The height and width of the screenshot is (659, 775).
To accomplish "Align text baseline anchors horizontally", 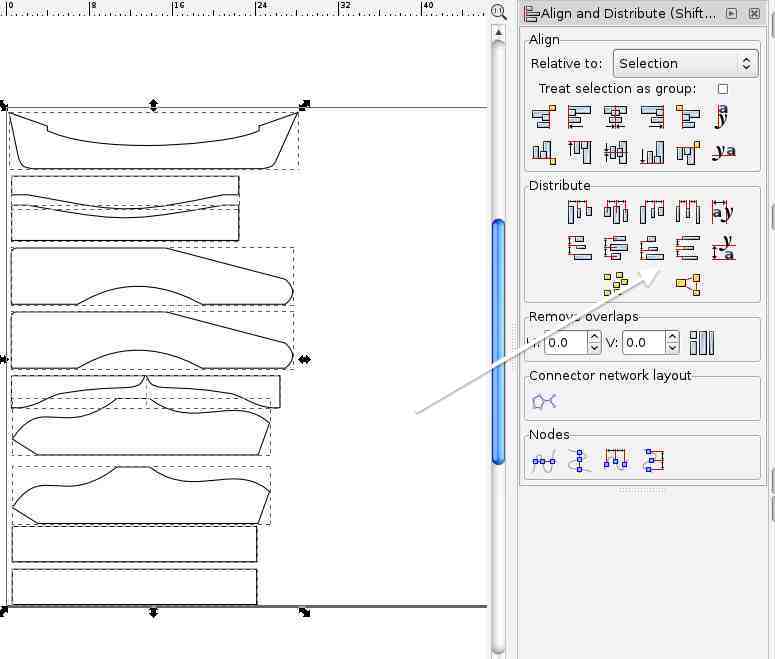I will 723,117.
